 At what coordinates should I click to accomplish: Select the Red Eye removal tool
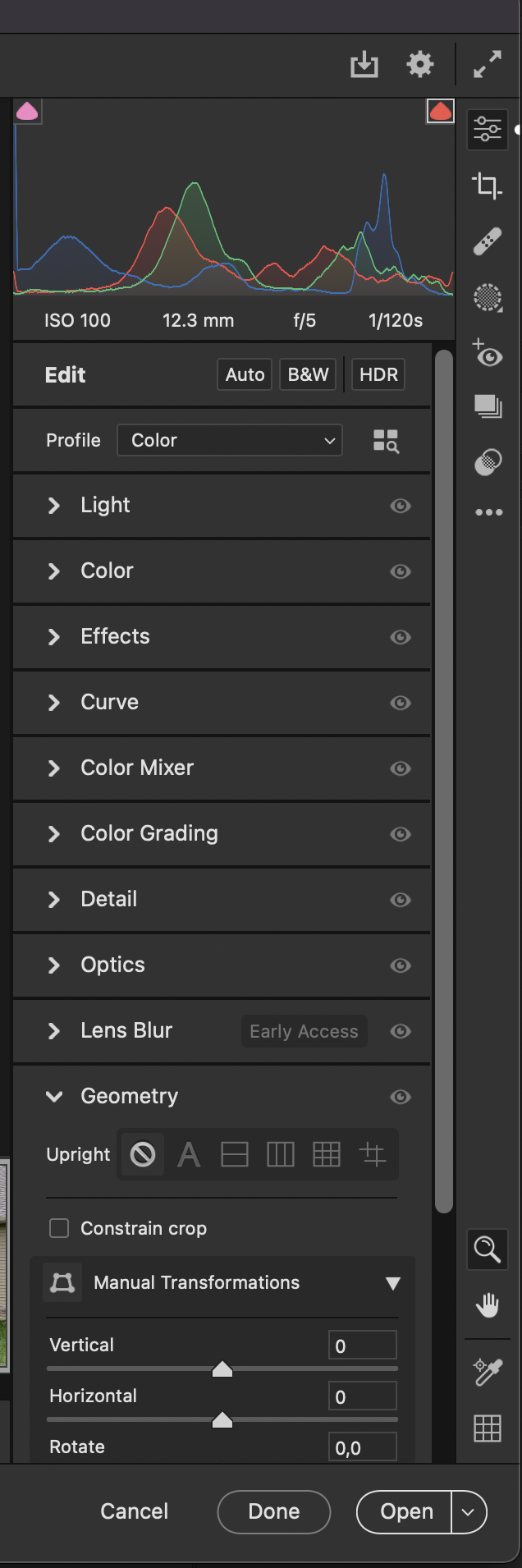pyautogui.click(x=488, y=354)
